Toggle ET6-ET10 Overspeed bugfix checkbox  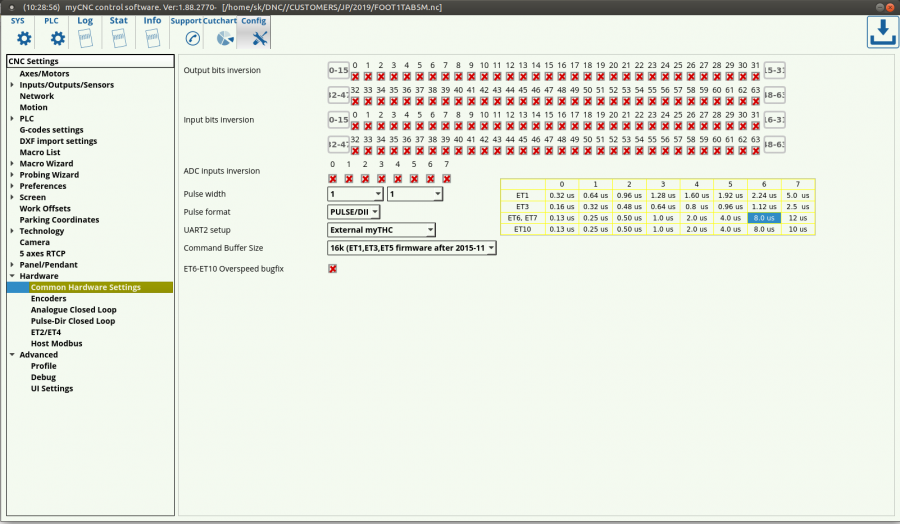pyautogui.click(x=332, y=269)
